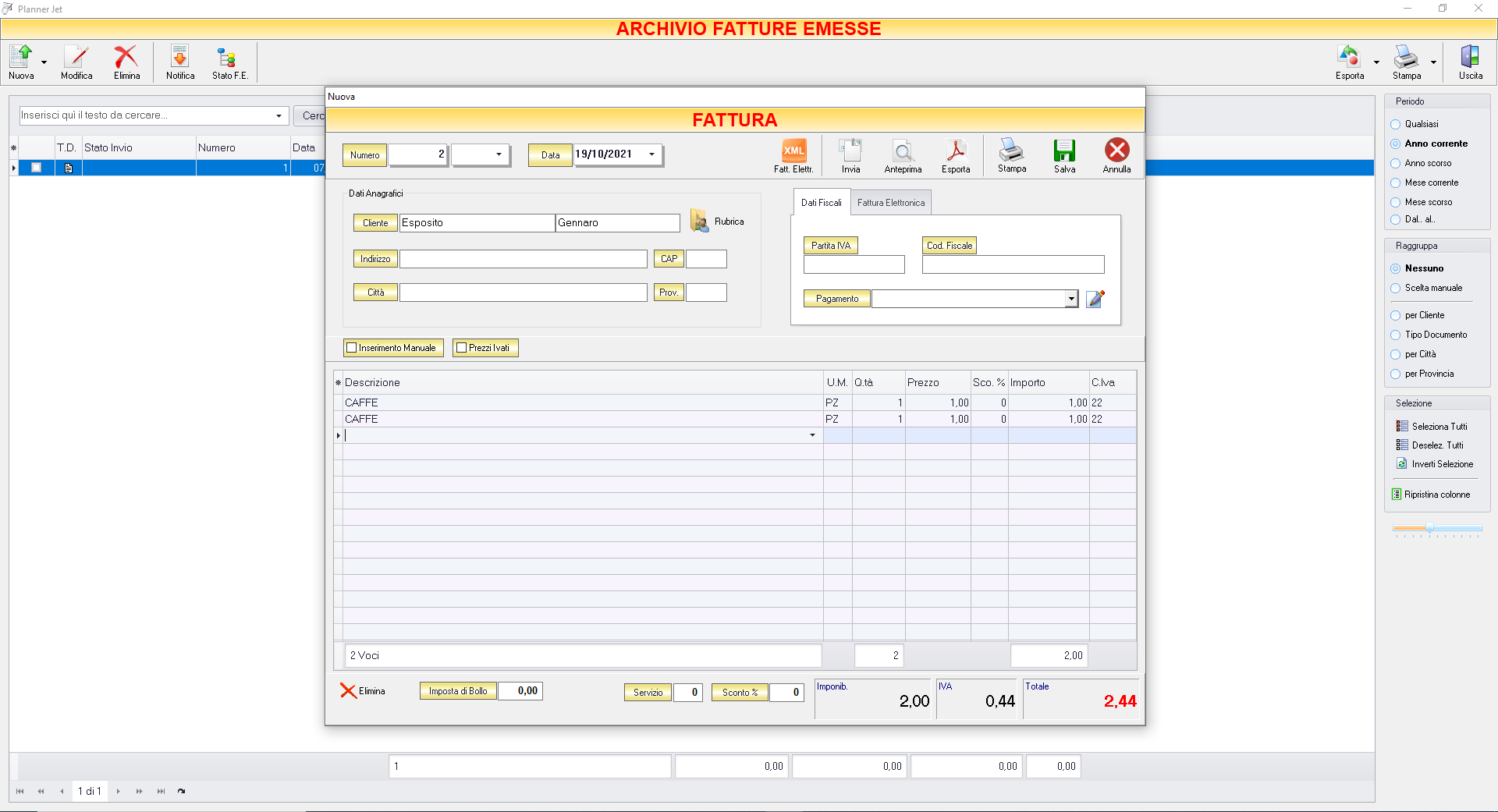1498x812 pixels.
Task: Click the Fatt. Elettr. XML icon
Action: tap(793, 151)
